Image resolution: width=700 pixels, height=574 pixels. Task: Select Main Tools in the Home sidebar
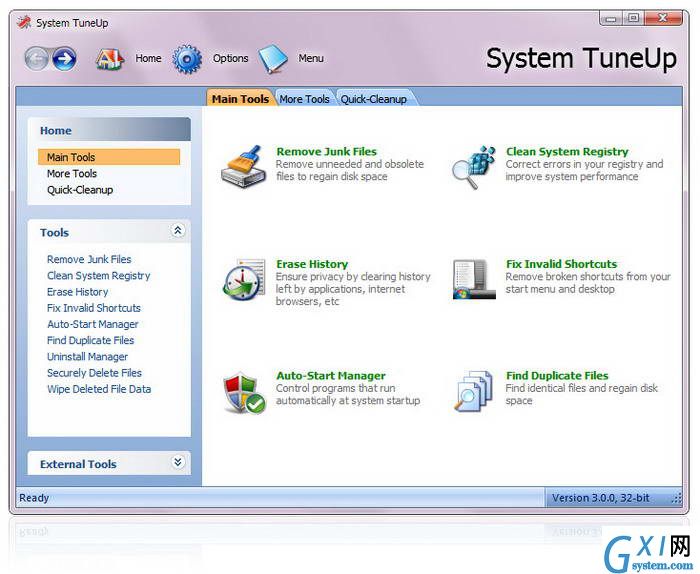click(109, 157)
